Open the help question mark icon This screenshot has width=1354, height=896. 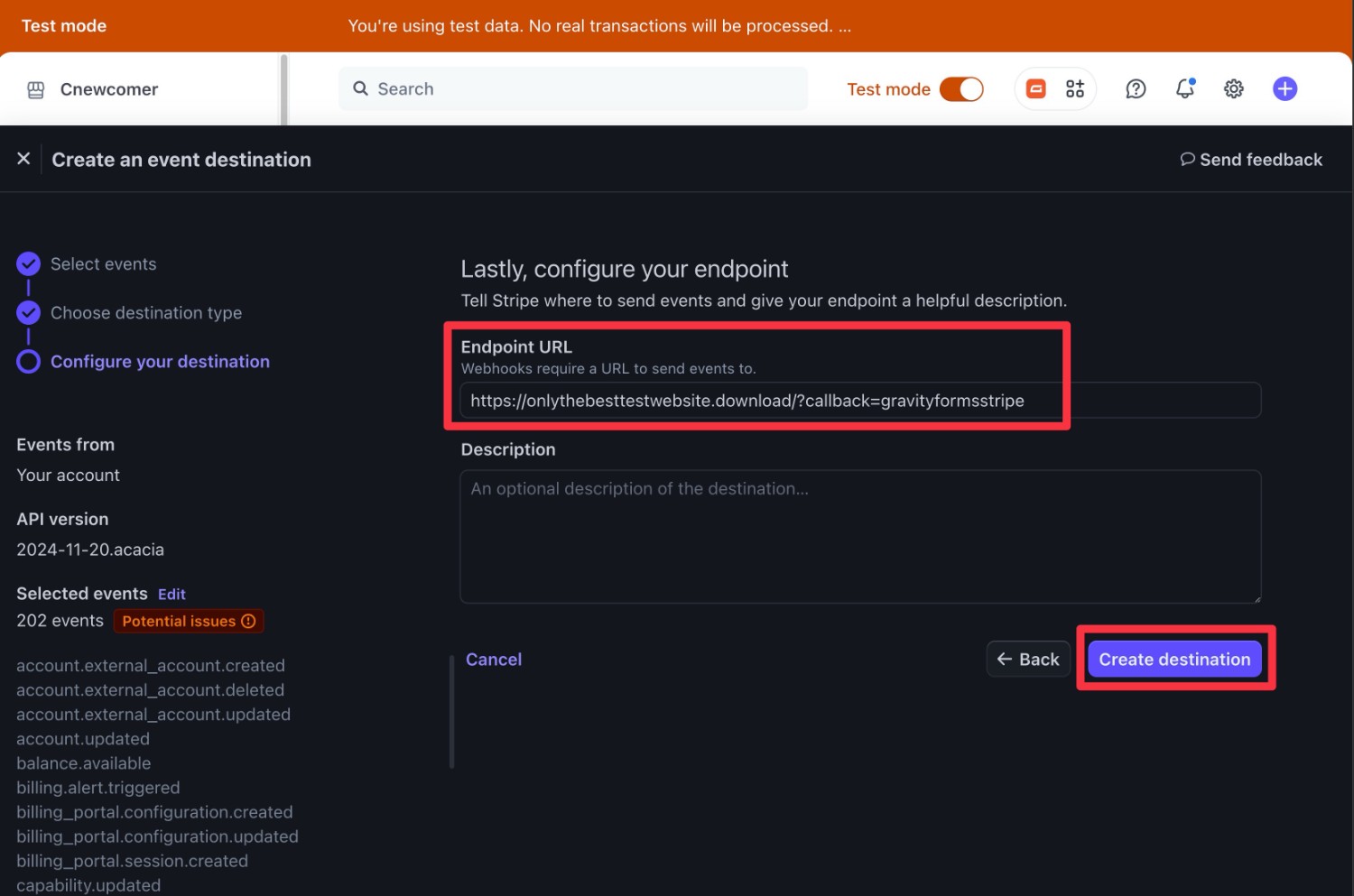(1136, 88)
